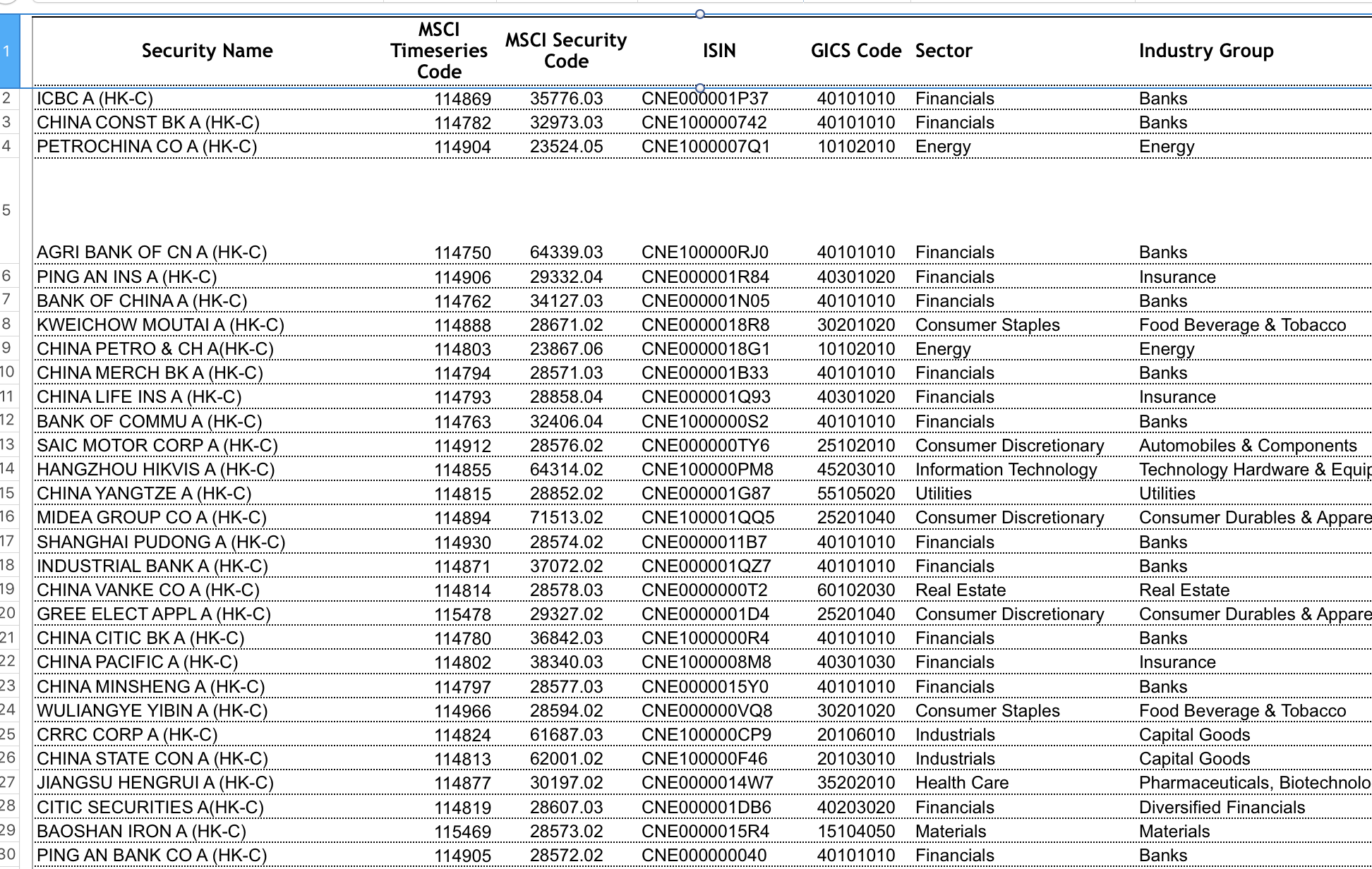Viewport: 1372px width, 869px height.
Task: Select the KWEICHOW MOUTAI A (HK-C) cell
Action: tap(160, 325)
